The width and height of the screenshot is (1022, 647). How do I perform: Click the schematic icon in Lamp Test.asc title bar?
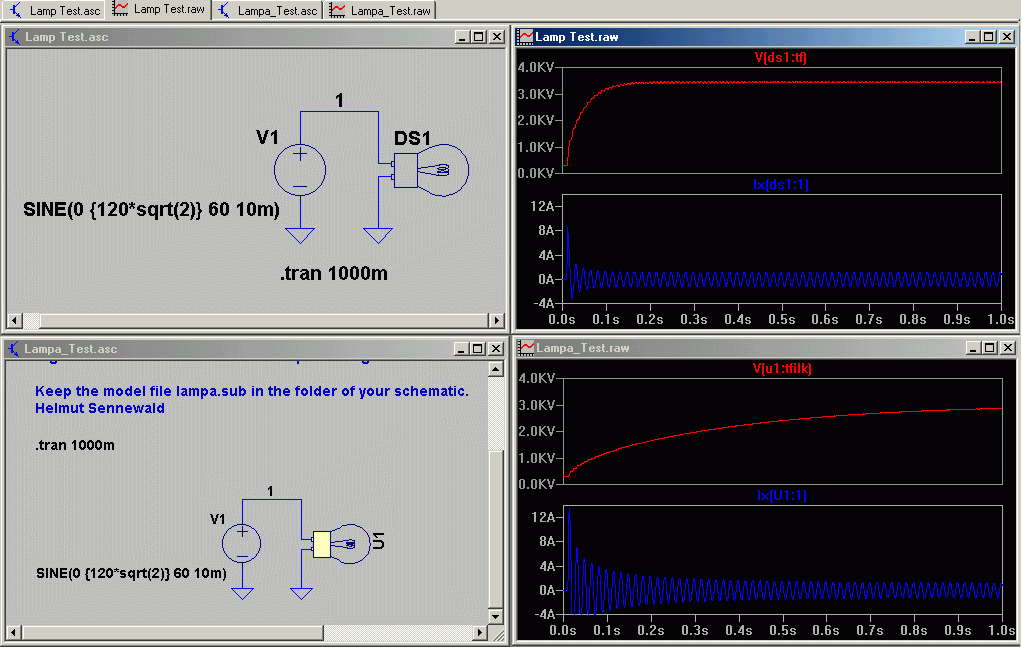[x=15, y=37]
